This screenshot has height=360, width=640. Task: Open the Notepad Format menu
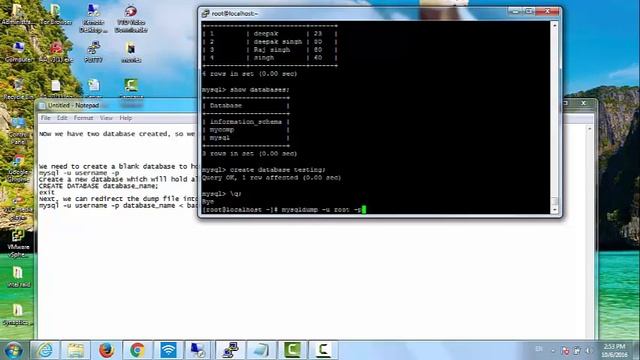(x=84, y=118)
